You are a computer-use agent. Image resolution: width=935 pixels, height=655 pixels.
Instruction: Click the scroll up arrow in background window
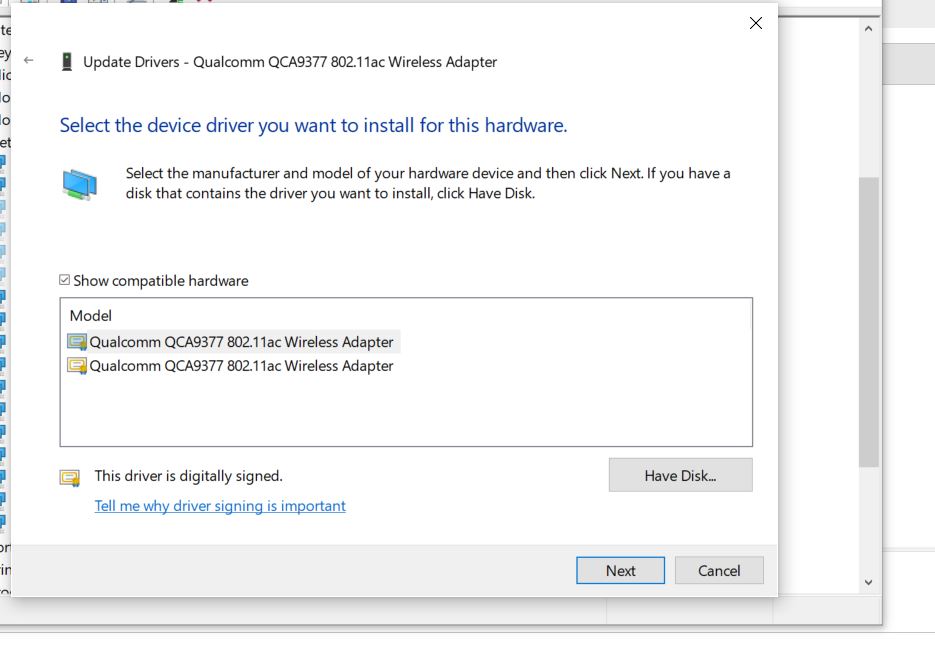coord(869,29)
